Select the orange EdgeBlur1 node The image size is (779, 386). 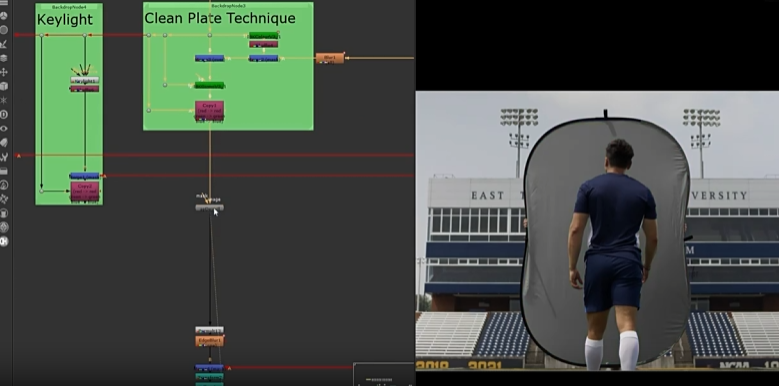pos(209,341)
